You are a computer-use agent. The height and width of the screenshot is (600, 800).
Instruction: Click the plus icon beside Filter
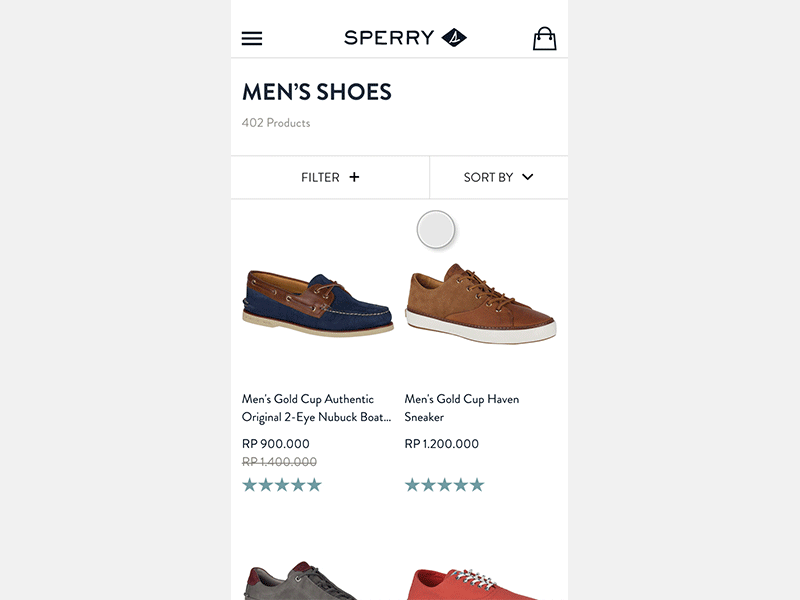(x=354, y=177)
